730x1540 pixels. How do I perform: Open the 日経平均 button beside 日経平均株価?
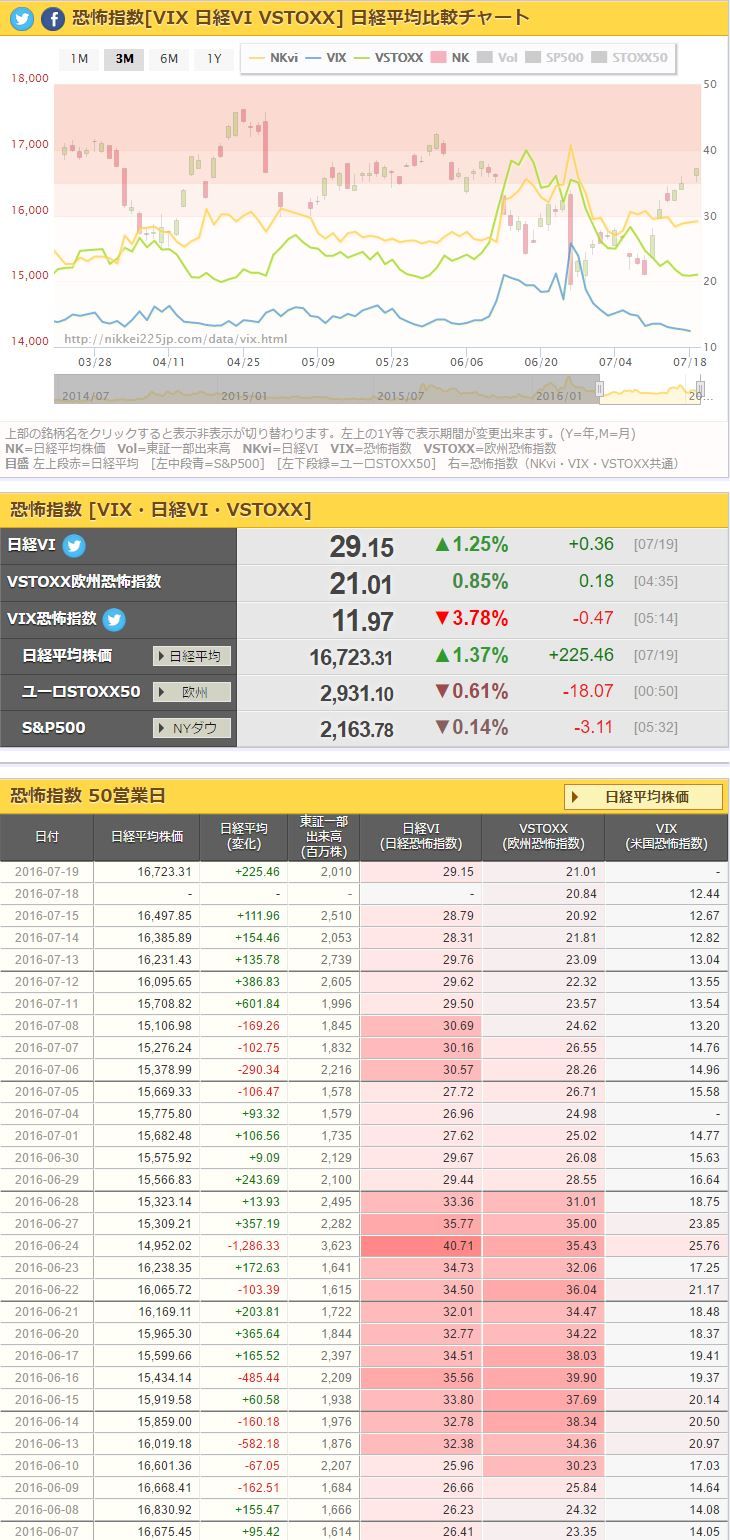pyautogui.click(x=192, y=656)
